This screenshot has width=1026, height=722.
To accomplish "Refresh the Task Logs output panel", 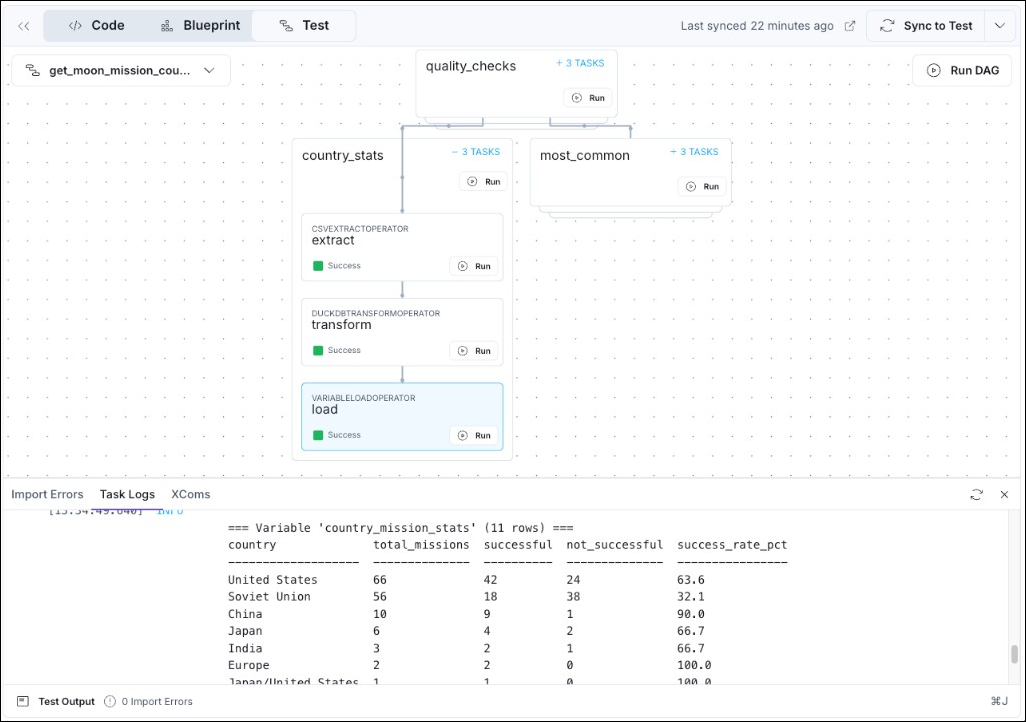I will 977,493.
